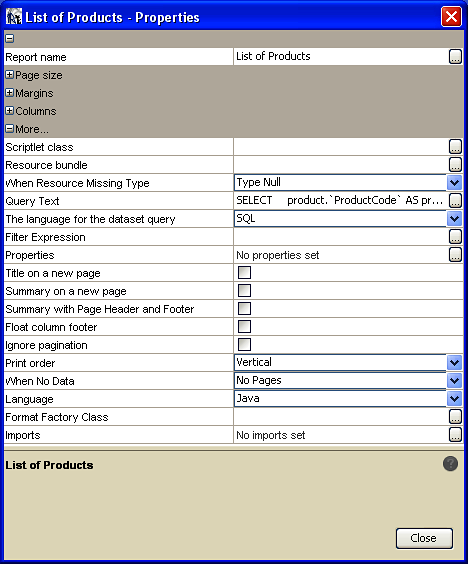Select the Print order label
The height and width of the screenshot is (564, 468).
point(30,363)
